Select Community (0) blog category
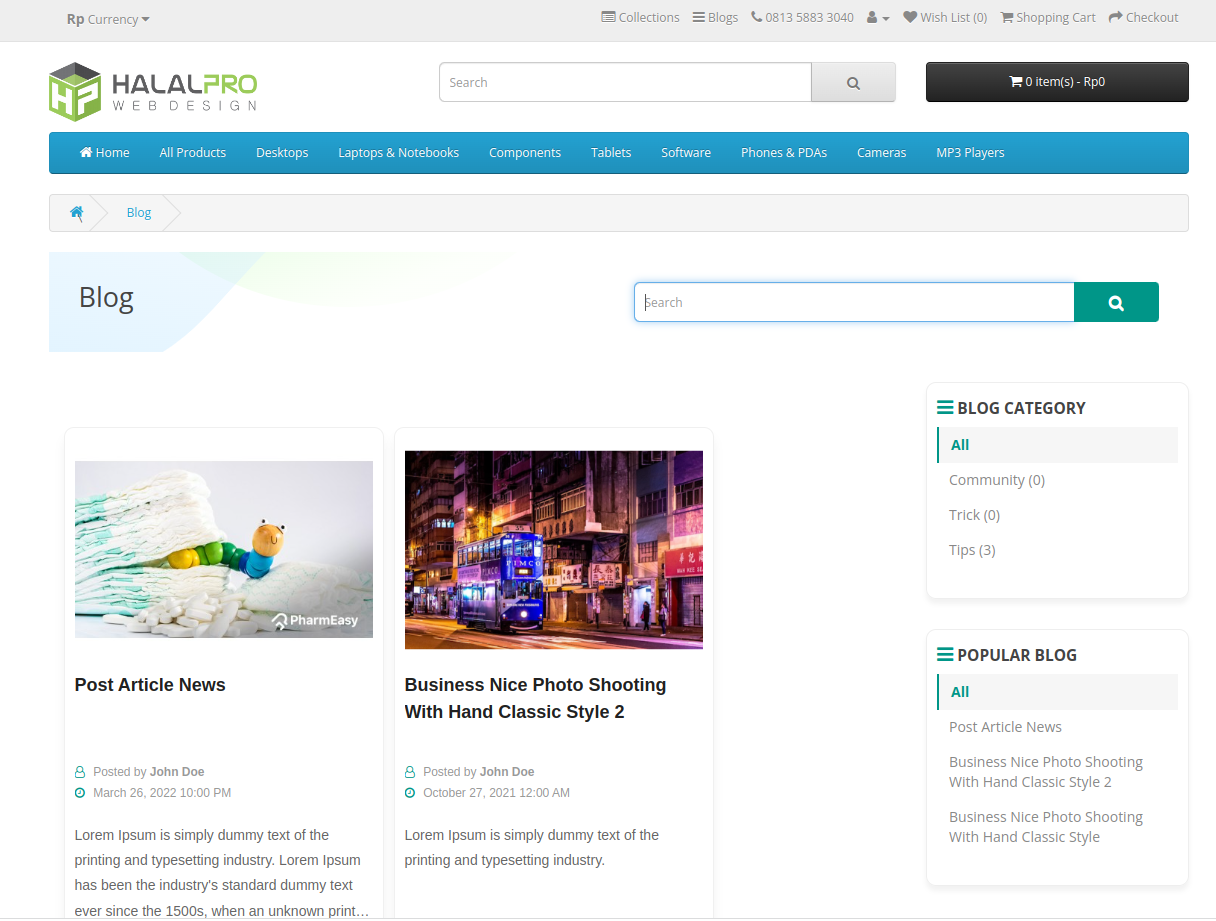The height and width of the screenshot is (921, 1216). click(x=996, y=480)
